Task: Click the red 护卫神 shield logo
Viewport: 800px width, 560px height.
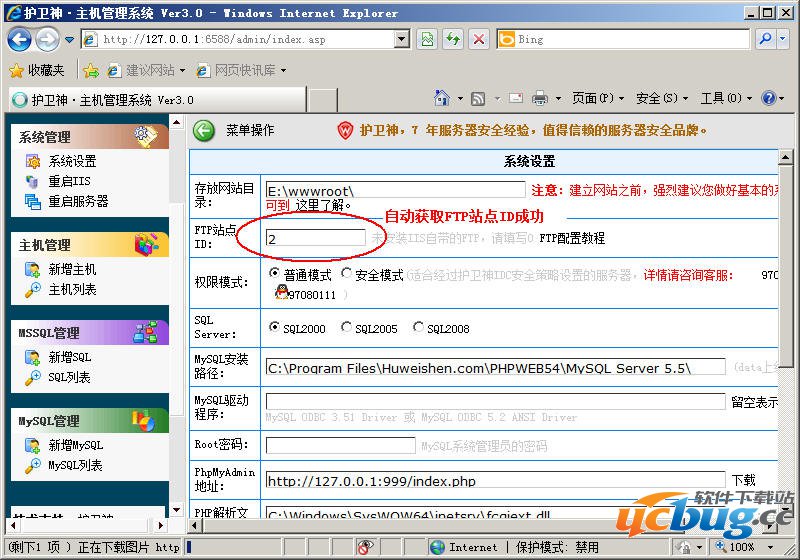Action: tap(345, 131)
